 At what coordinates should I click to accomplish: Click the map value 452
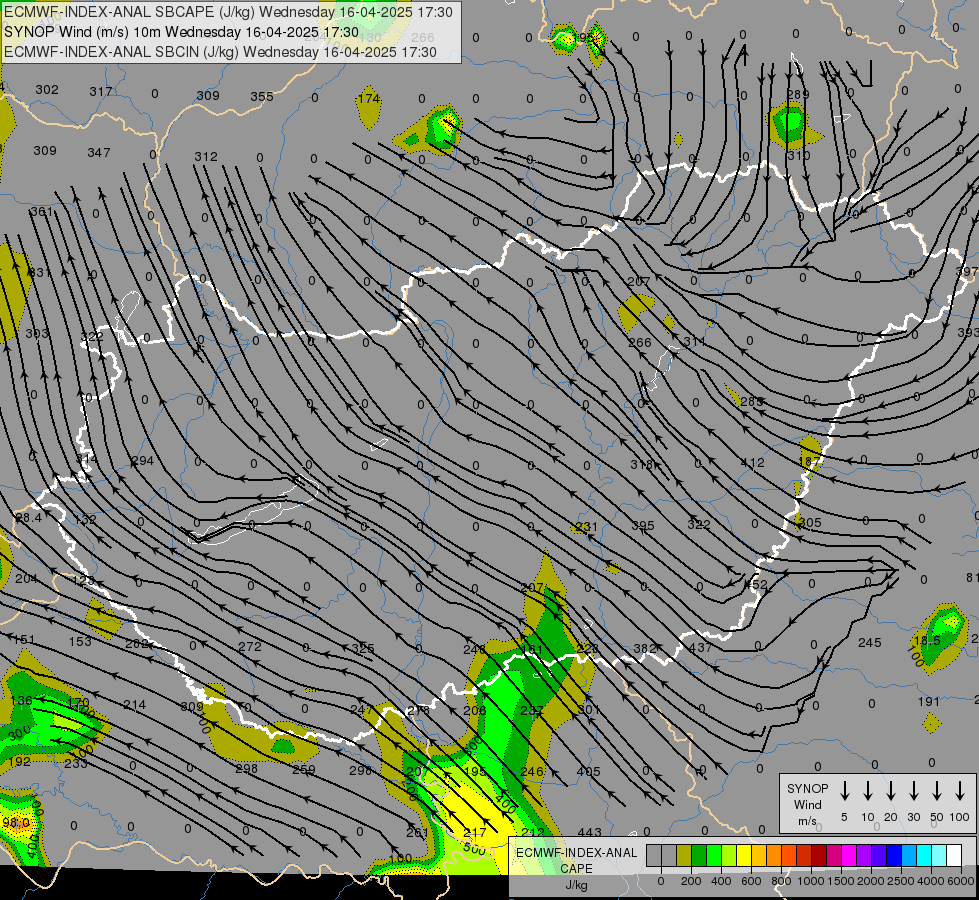click(x=755, y=585)
